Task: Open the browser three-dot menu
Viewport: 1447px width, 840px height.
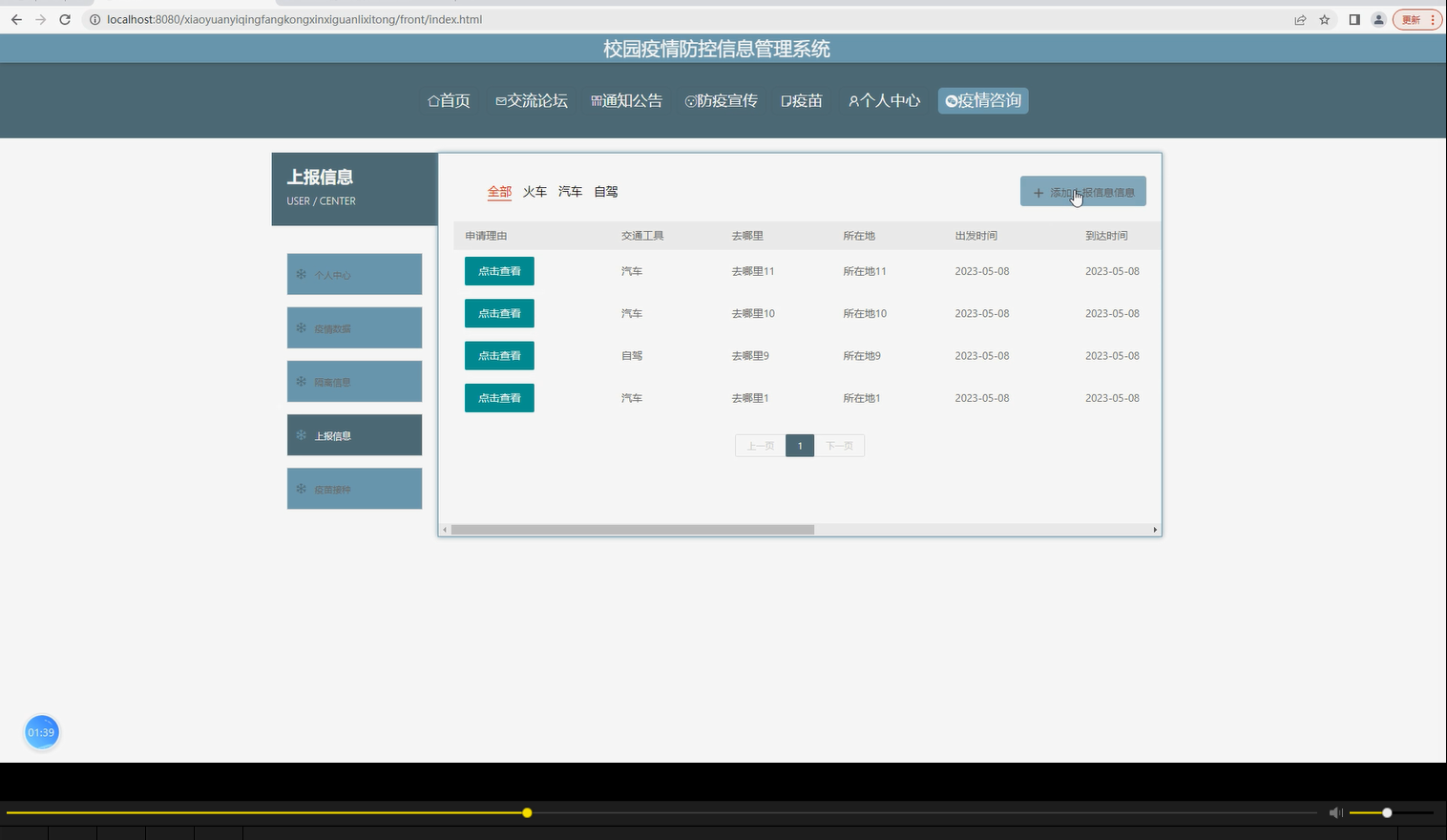Action: point(1433,19)
